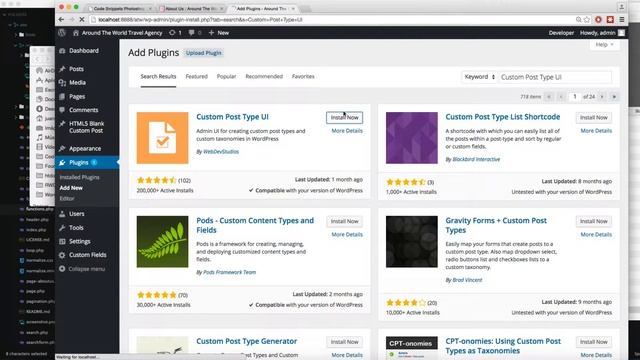Install Custom Post Type Generator plugin
Image resolution: width=640 pixels, height=360 pixels.
tap(344, 342)
